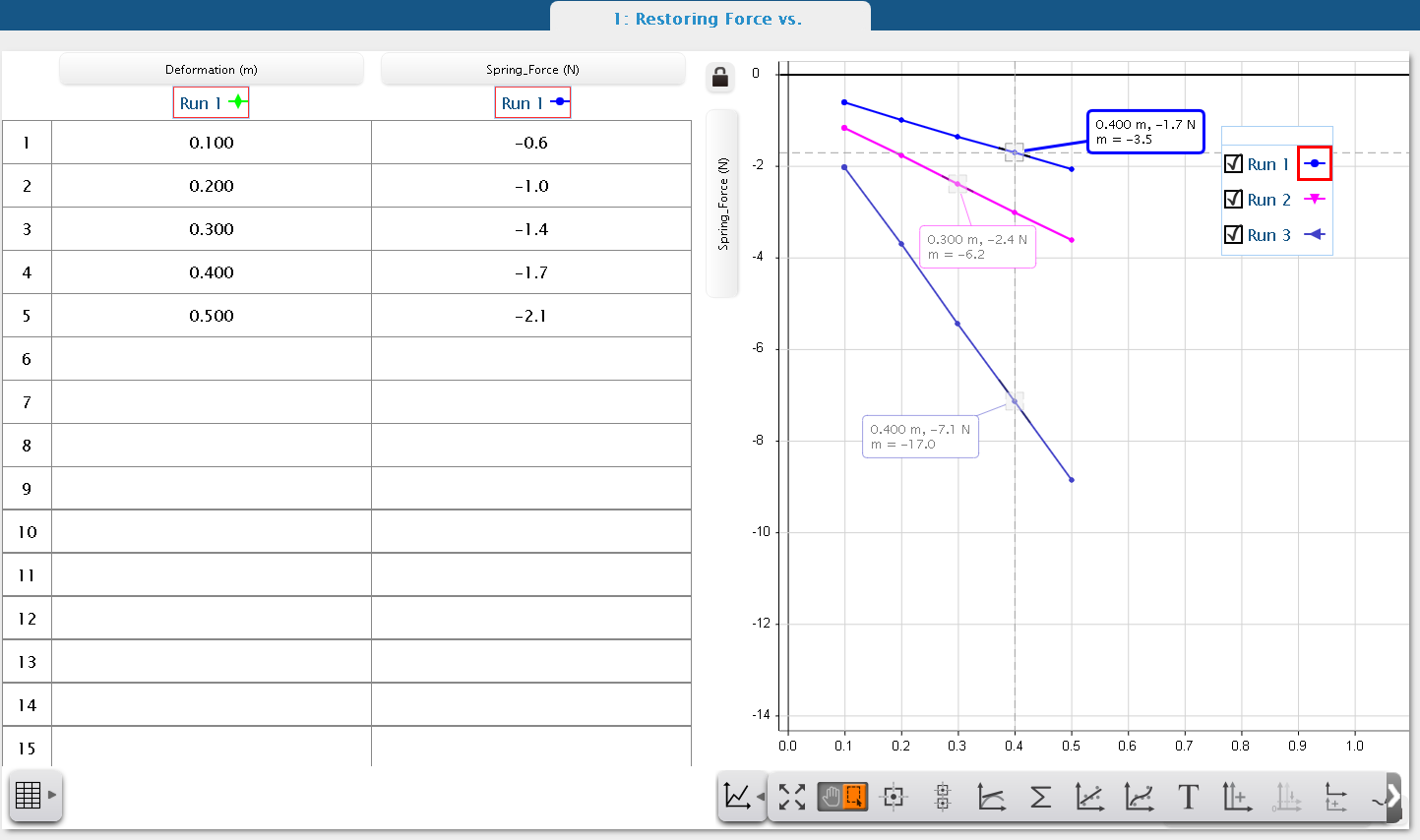Viewport: 1420px width, 840px height.
Task: Open the table options icon bottom left
Action: pos(30,795)
